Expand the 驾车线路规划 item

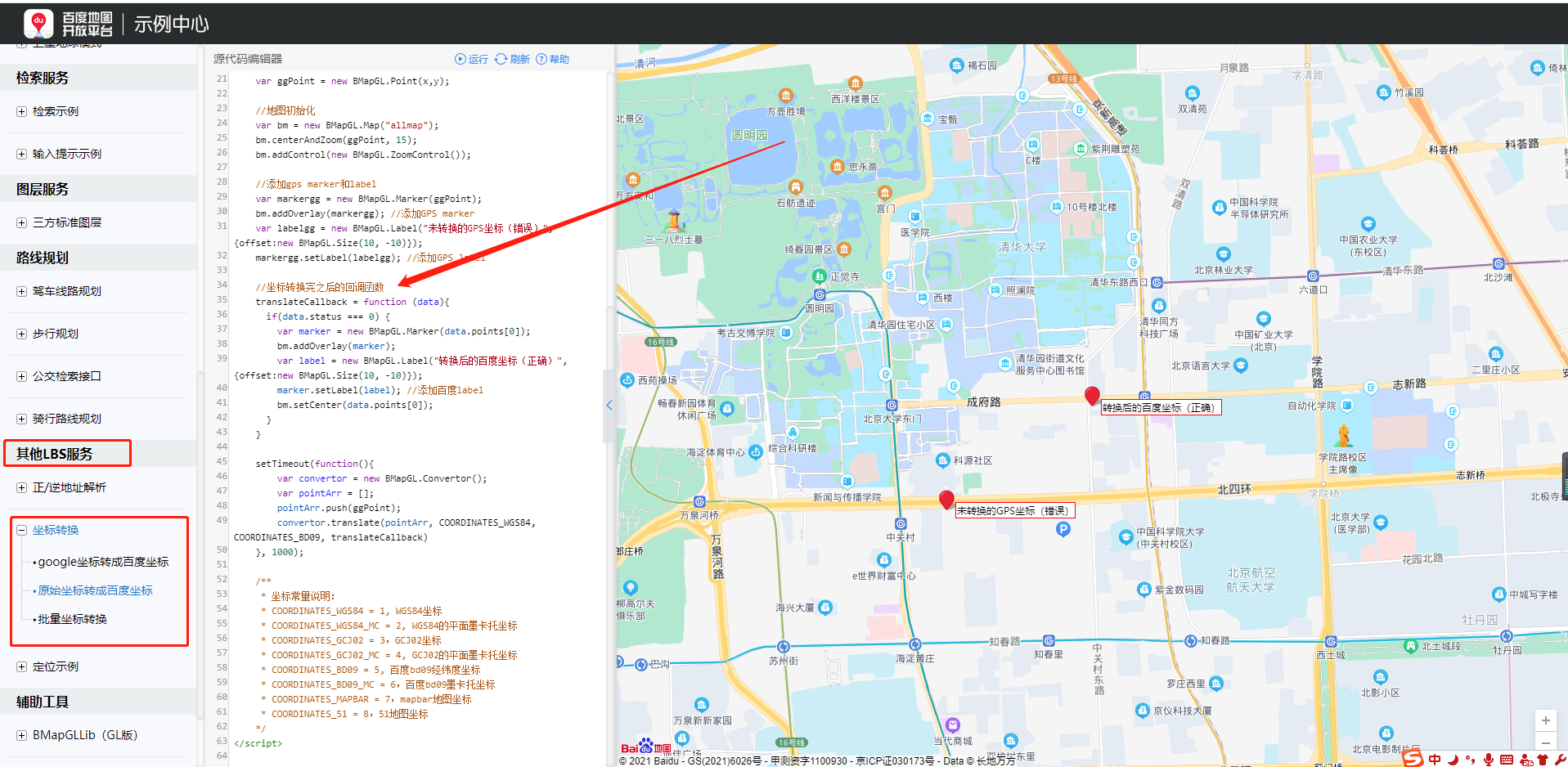pyautogui.click(x=21, y=292)
